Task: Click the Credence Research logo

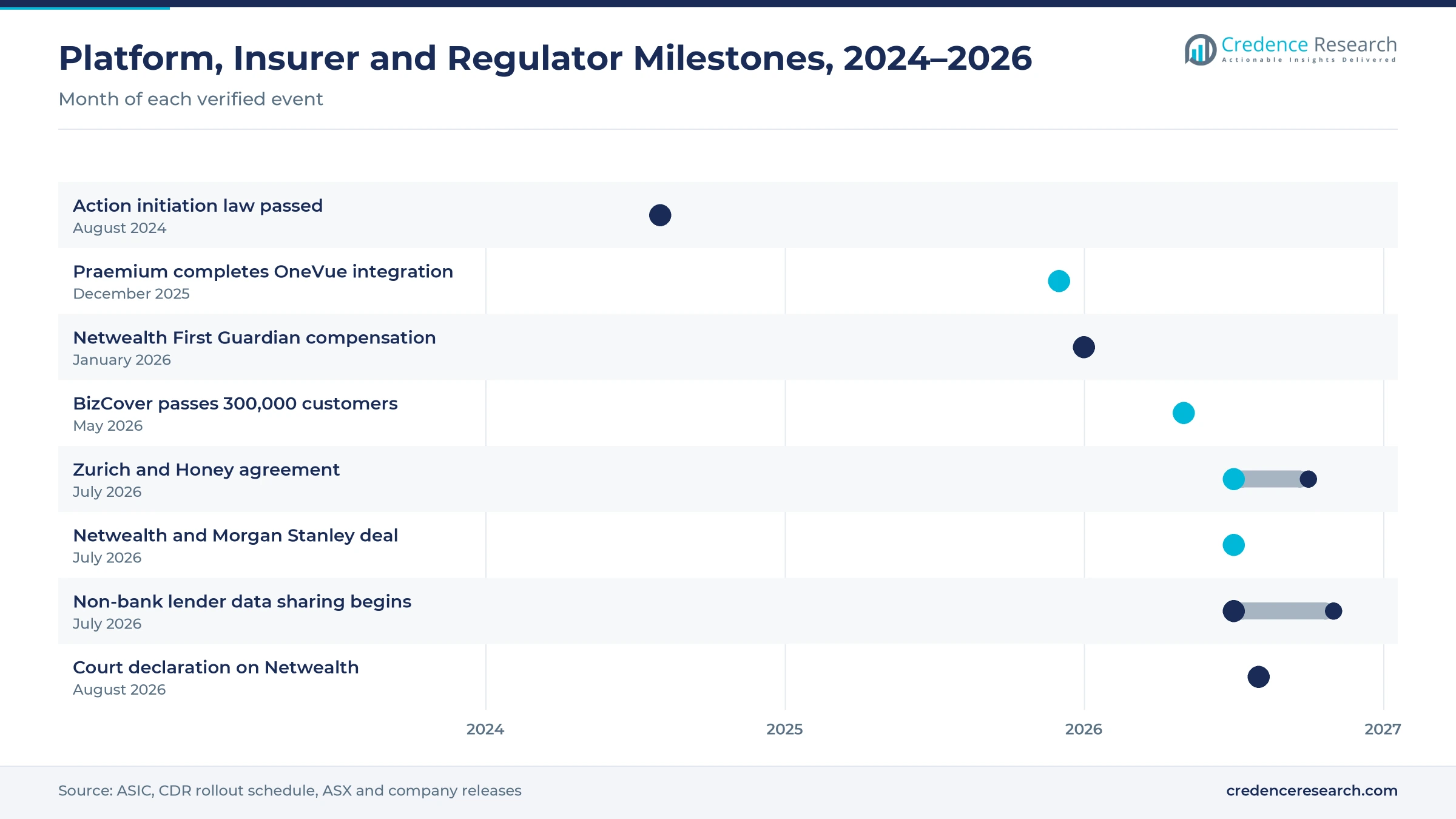Action: (x=1290, y=49)
